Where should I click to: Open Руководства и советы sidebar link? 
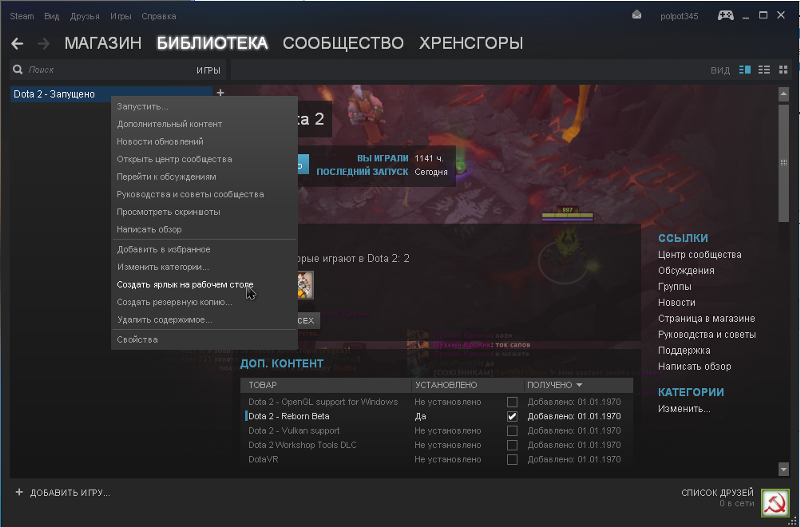(x=707, y=335)
